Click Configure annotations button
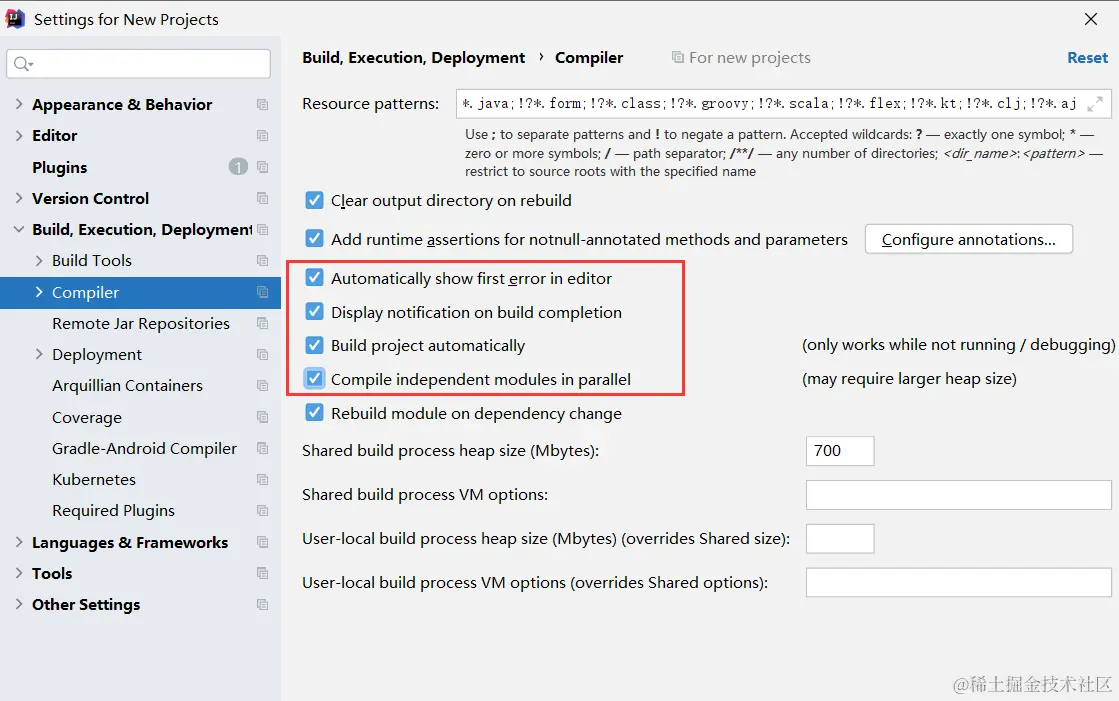 click(968, 239)
